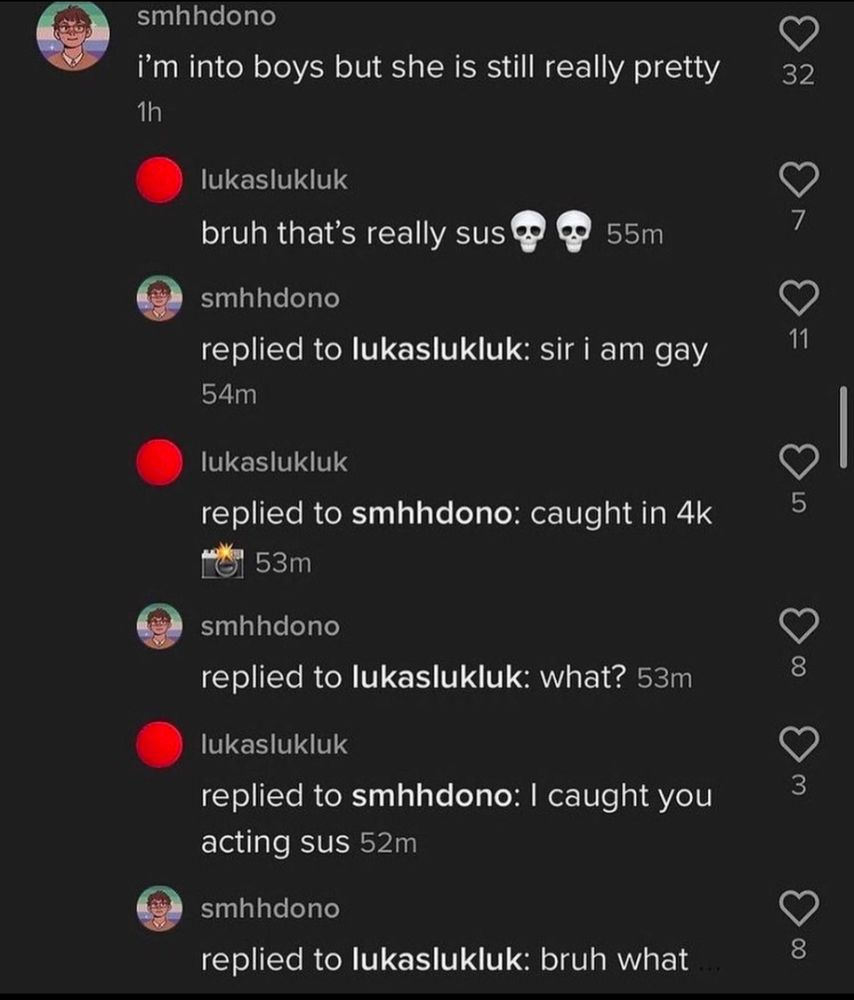Viewport: 854px width, 1000px height.
Task: Like the 'what?' reply
Action: pos(799,626)
